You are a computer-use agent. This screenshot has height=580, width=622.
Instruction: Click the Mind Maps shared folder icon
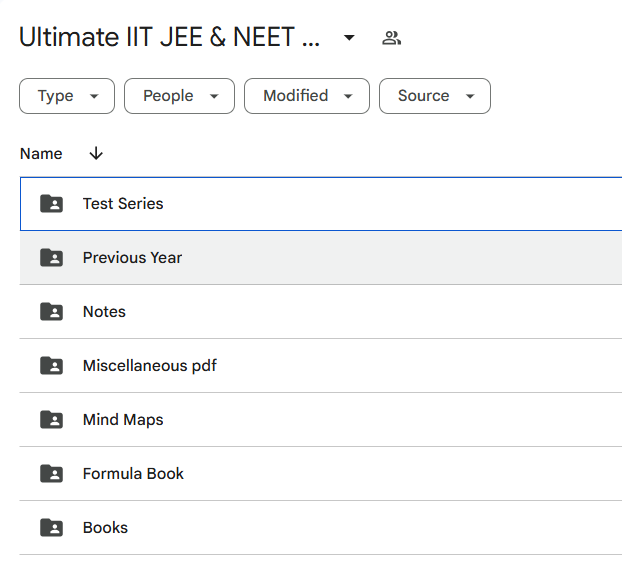(51, 419)
